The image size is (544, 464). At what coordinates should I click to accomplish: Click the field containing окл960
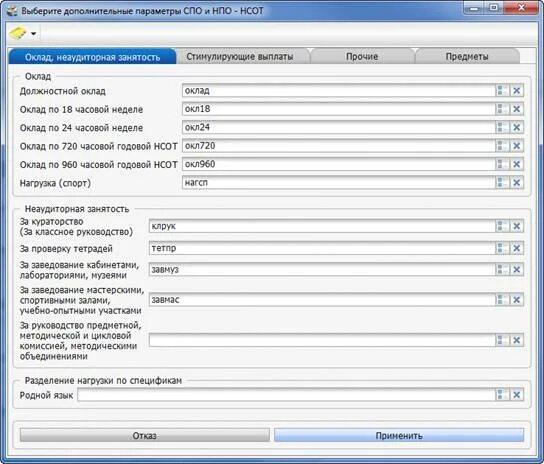tap(339, 164)
